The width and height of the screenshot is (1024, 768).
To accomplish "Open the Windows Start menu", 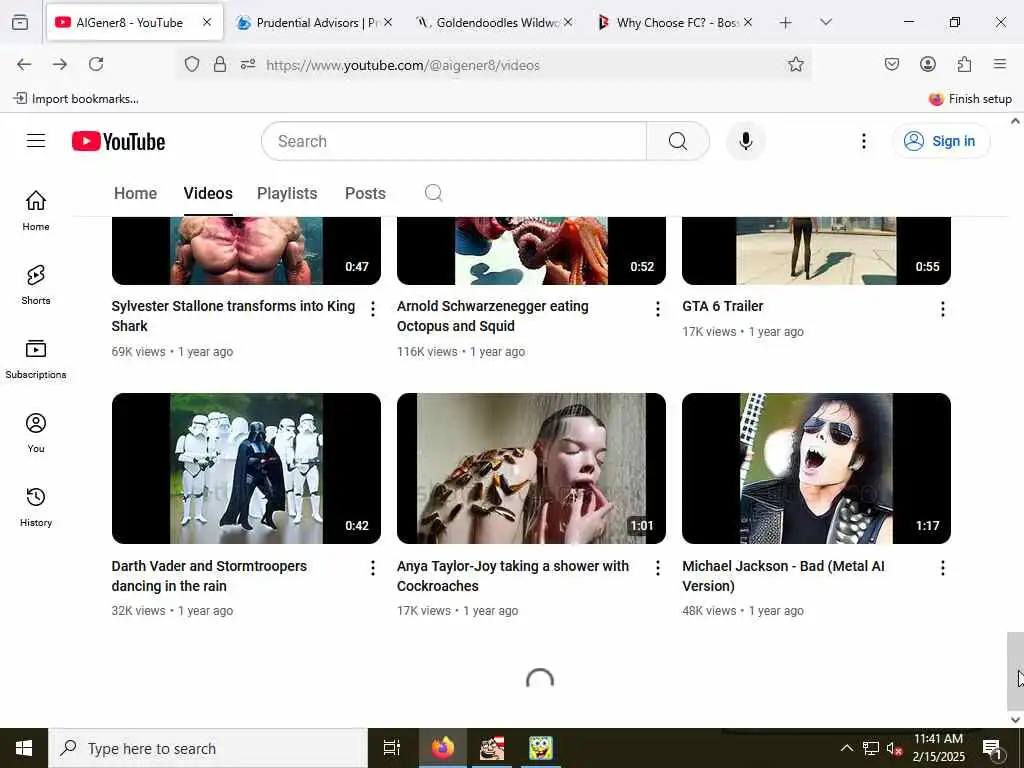I will (24, 748).
